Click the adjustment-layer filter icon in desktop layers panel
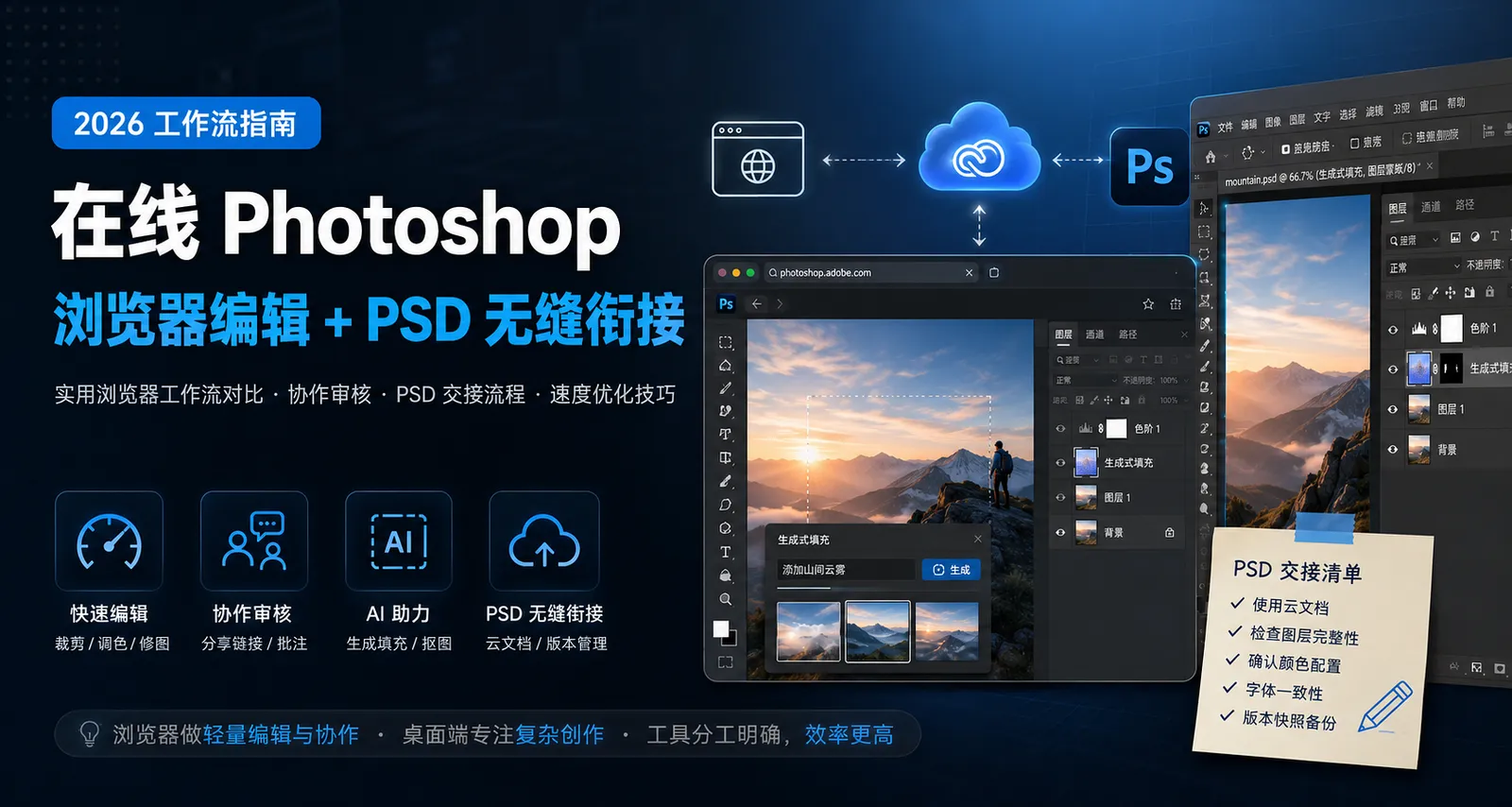Viewport: 1512px width, 807px height. coord(1475,236)
